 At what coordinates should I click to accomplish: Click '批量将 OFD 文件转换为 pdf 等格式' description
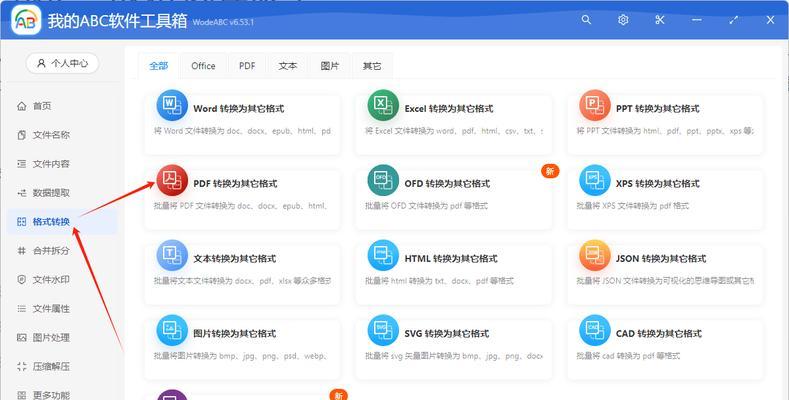tap(426, 206)
